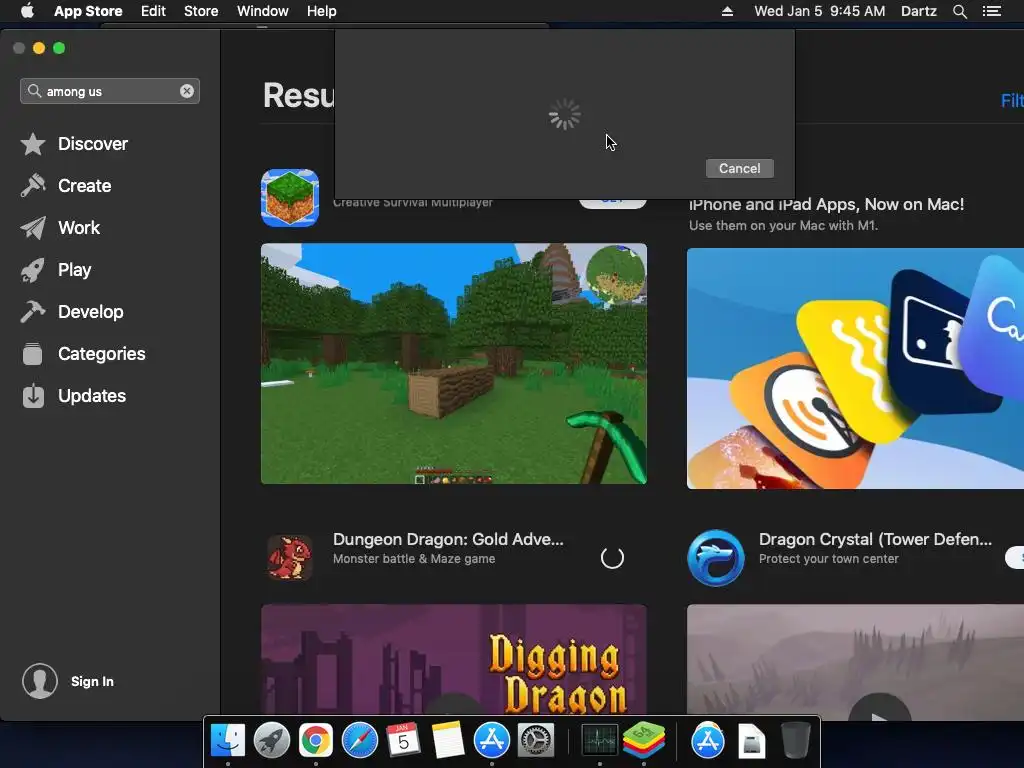Image resolution: width=1024 pixels, height=768 pixels.
Task: Click the running App Store Dock icon
Action: pos(492,741)
